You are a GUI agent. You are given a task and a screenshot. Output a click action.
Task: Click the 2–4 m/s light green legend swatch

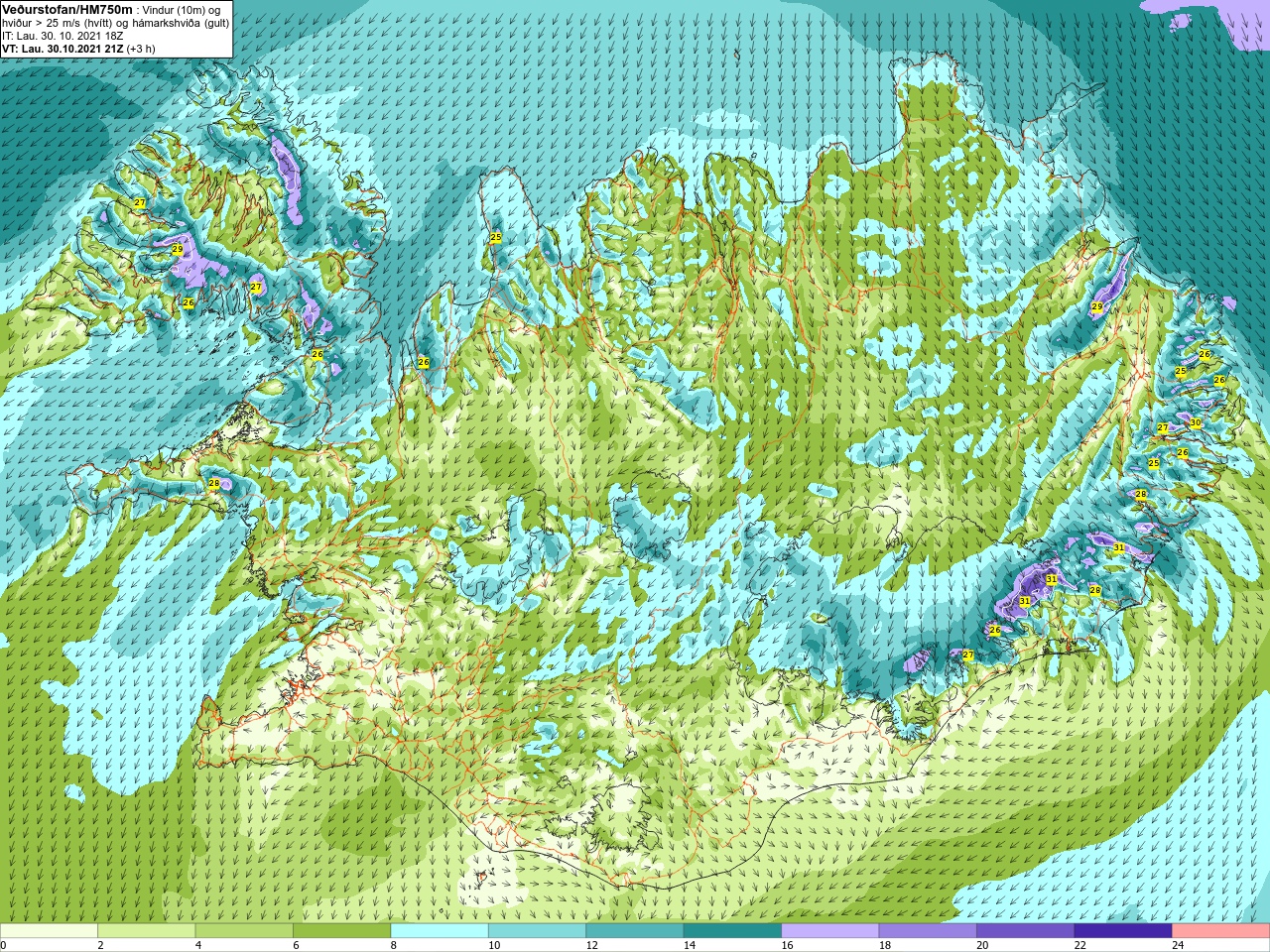click(x=146, y=931)
